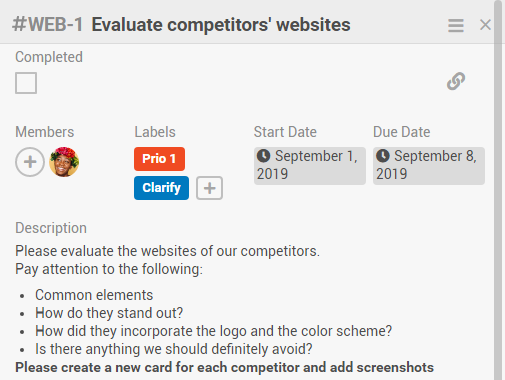
Task: Click the member avatar with flower crown
Action: [x=64, y=162]
